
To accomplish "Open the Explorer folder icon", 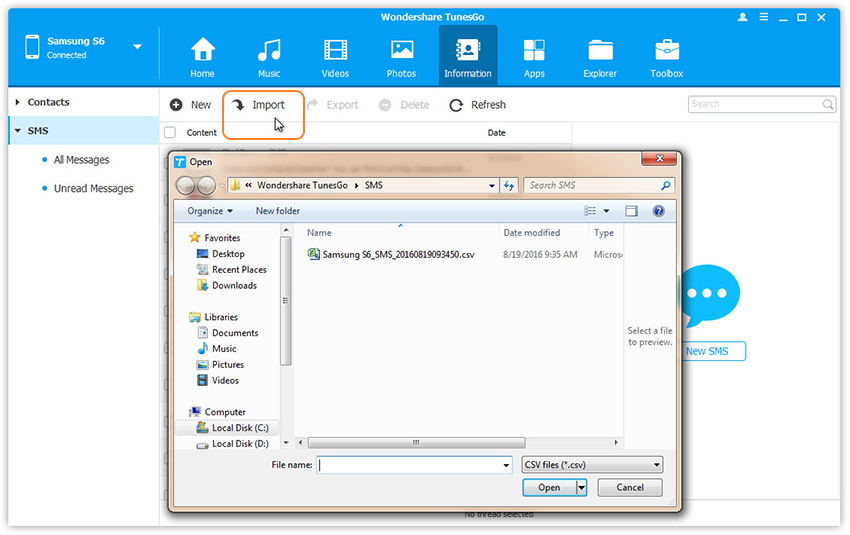I will (x=601, y=50).
